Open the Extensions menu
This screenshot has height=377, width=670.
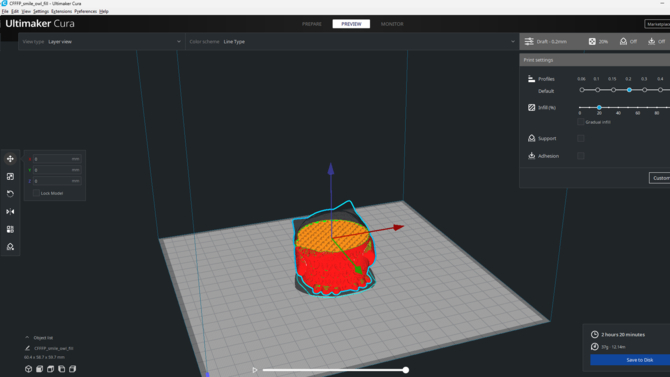pyautogui.click(x=62, y=12)
